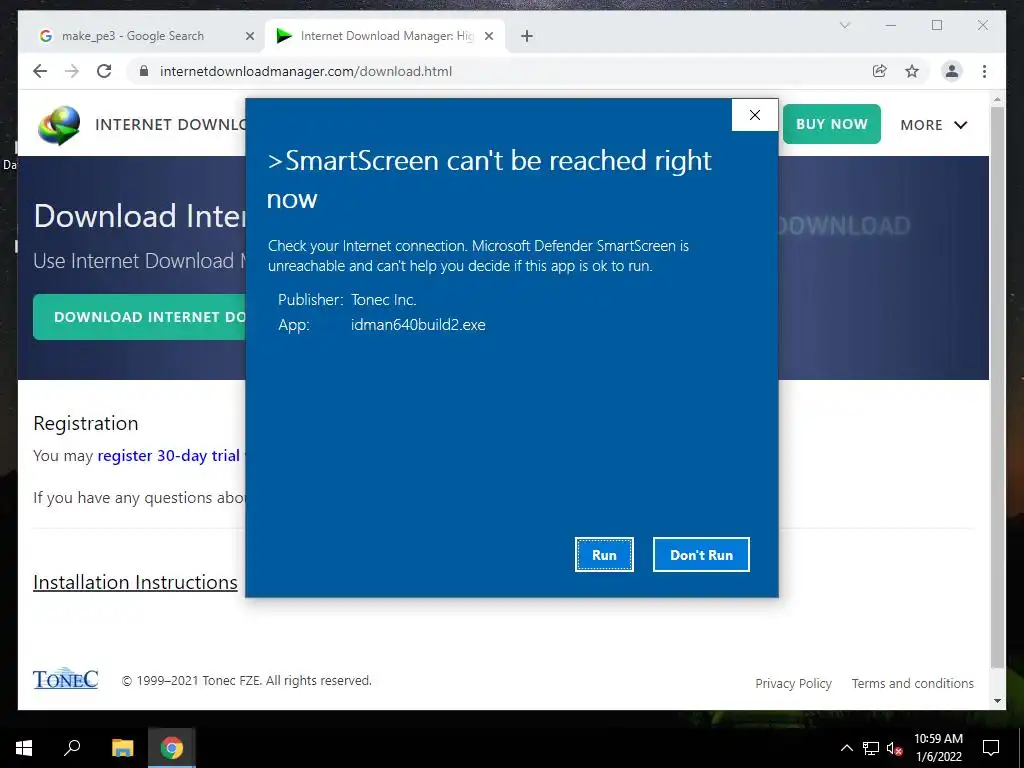Go forward in Chrome
The width and height of the screenshot is (1024, 768).
pyautogui.click(x=72, y=71)
